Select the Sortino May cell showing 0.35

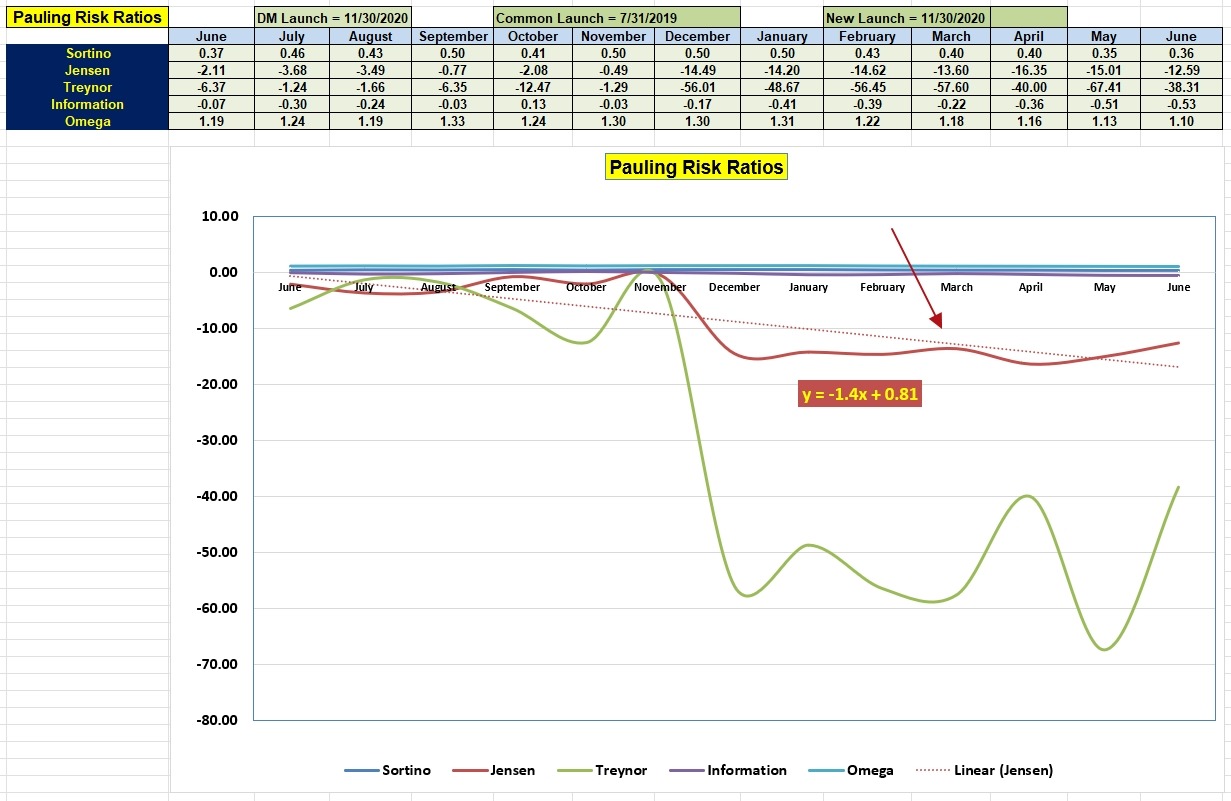tap(1103, 53)
